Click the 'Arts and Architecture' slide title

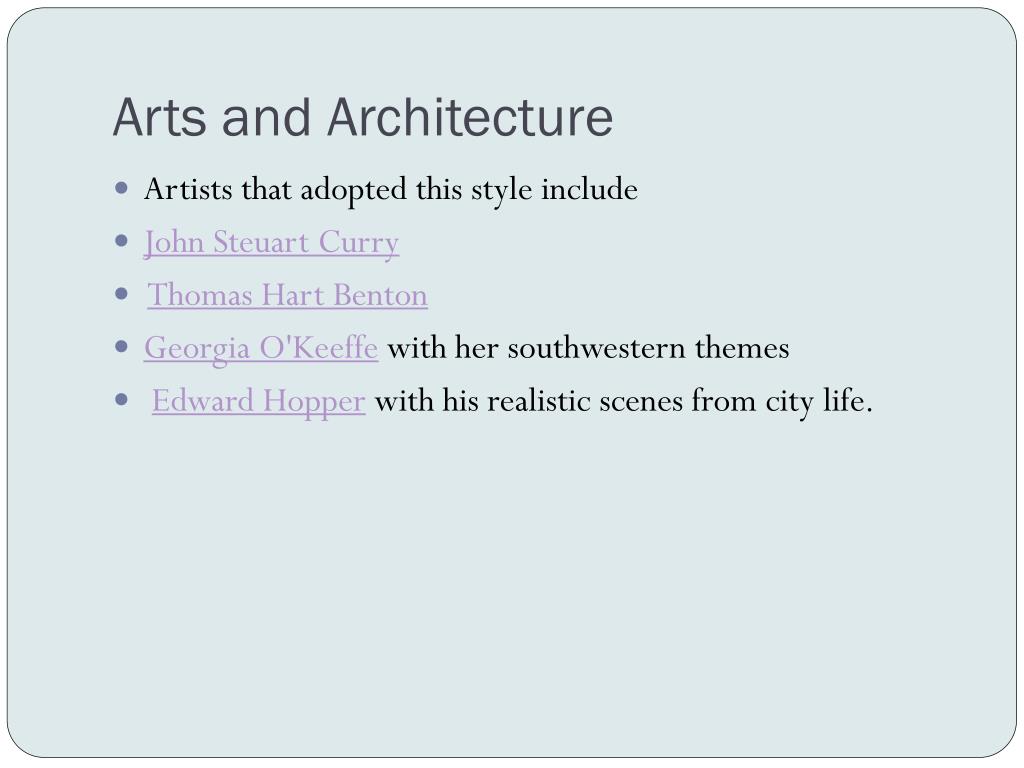pyautogui.click(x=363, y=118)
